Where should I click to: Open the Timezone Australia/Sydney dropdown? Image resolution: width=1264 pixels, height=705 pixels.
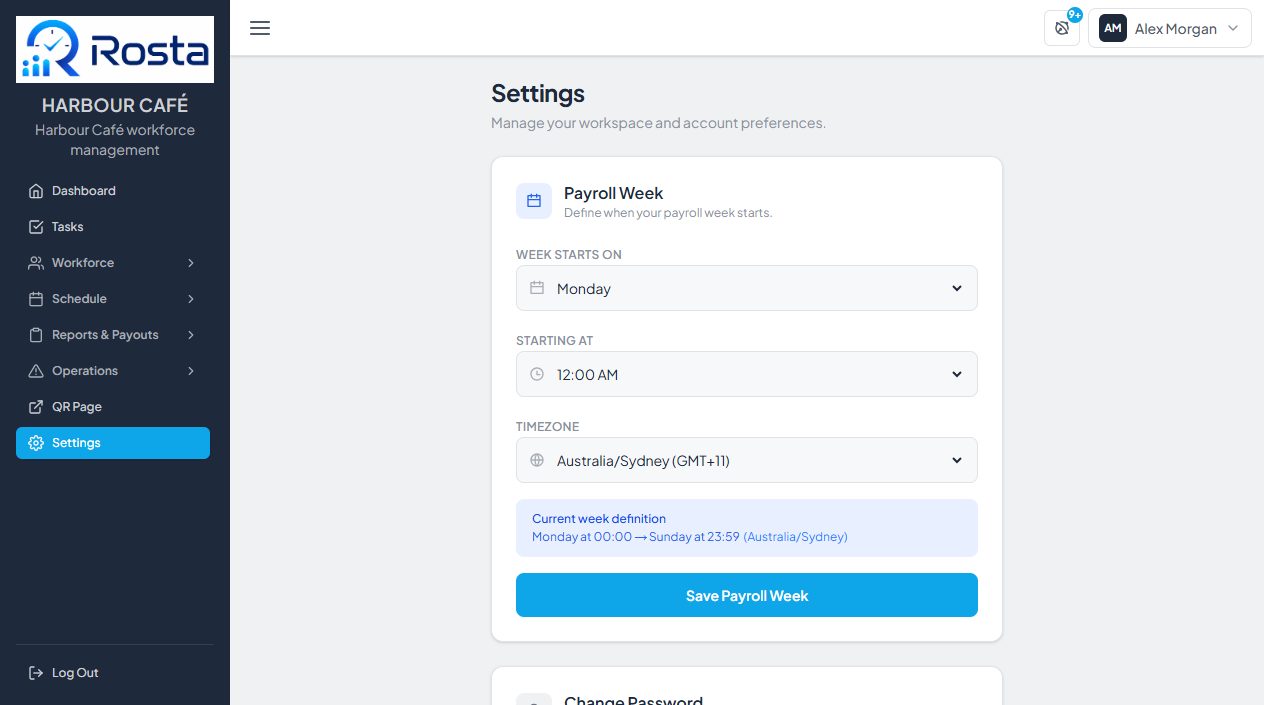(747, 460)
